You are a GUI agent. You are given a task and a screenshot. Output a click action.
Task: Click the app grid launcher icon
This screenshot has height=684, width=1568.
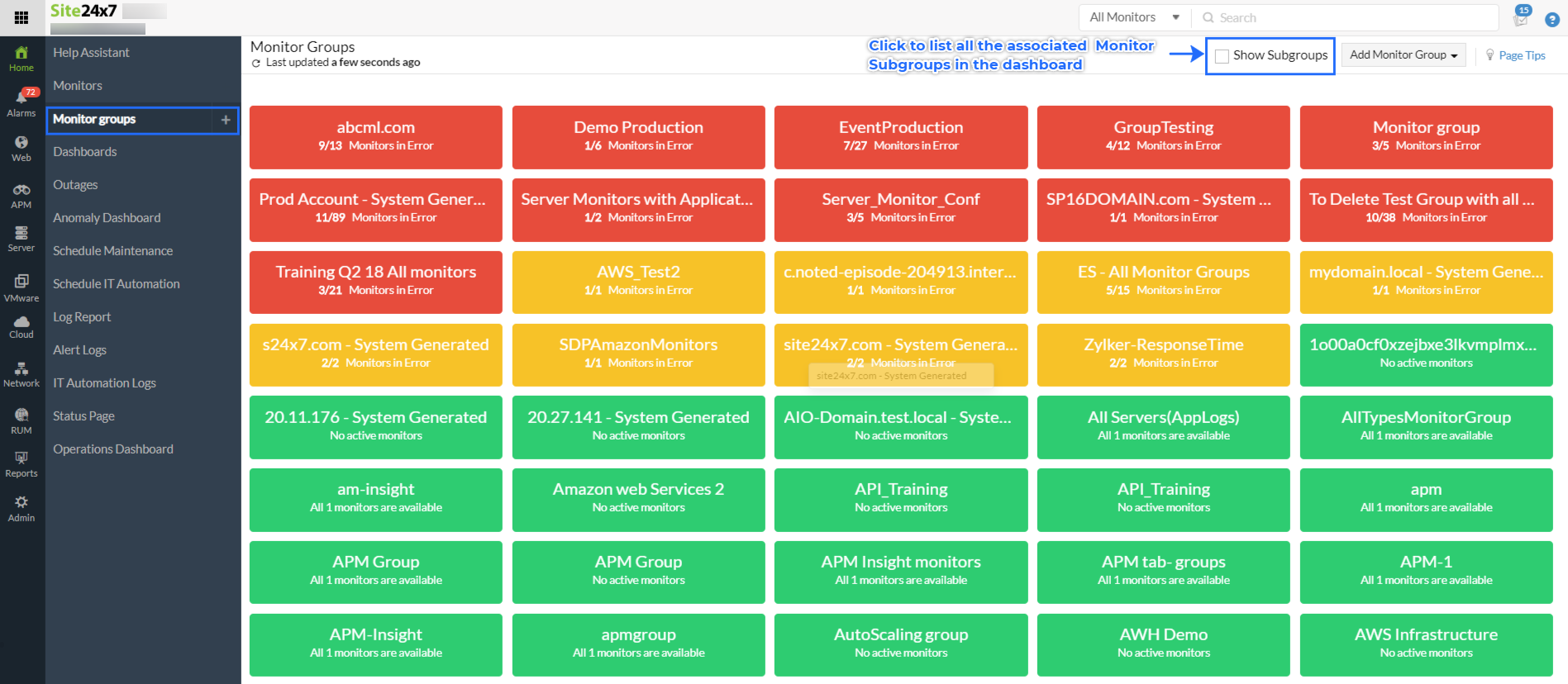[x=21, y=17]
